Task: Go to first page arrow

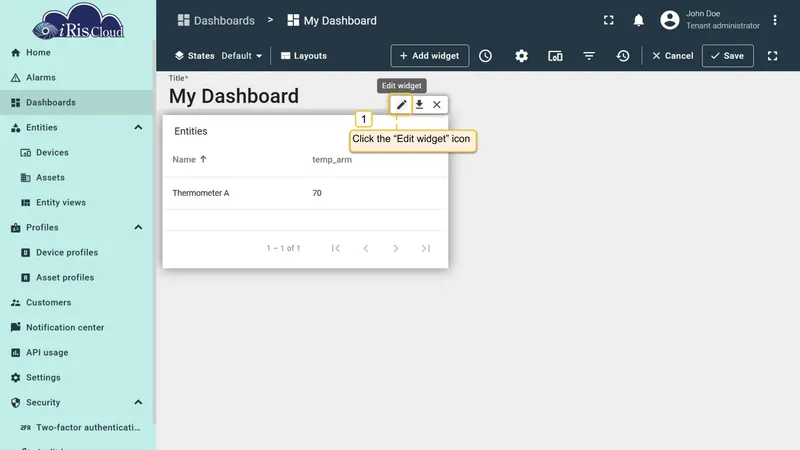Action: point(336,248)
